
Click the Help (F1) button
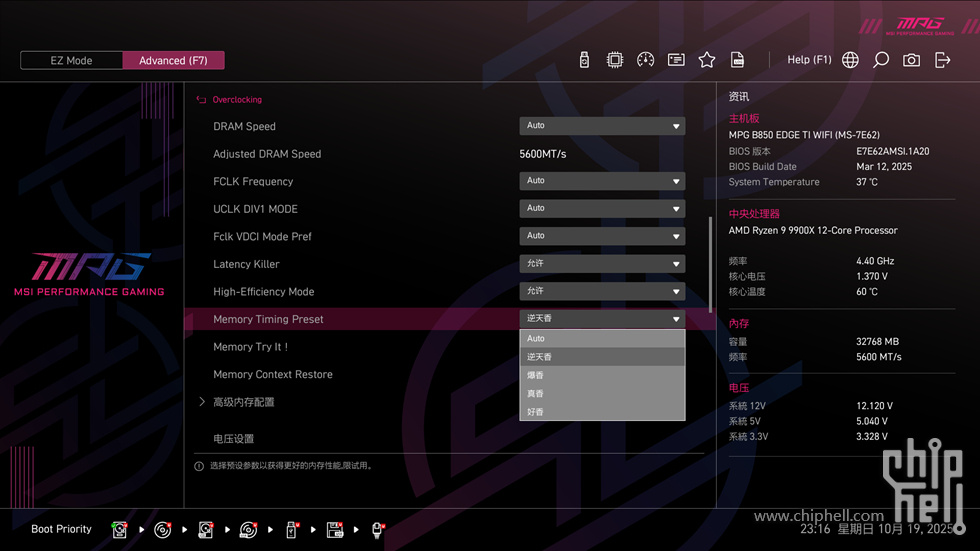click(x=809, y=60)
